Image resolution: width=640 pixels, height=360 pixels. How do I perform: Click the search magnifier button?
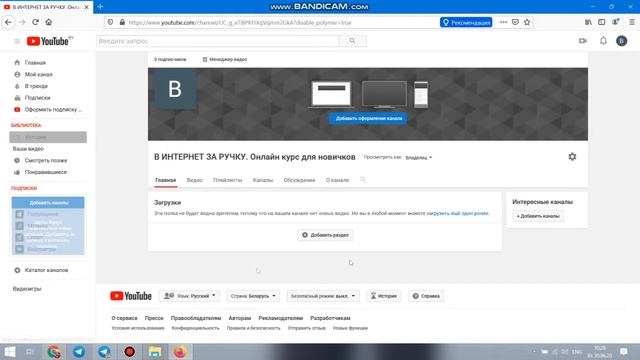coord(353,41)
